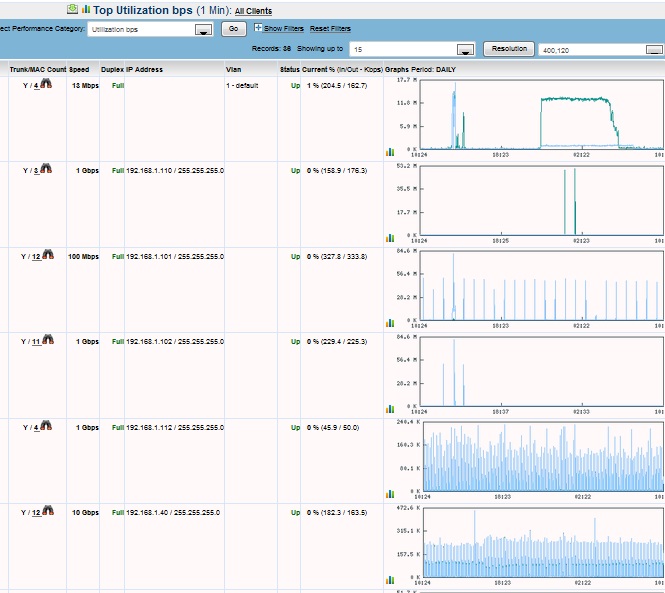The image size is (665, 593).
Task: Click the IP Address column header
Action: point(144,69)
